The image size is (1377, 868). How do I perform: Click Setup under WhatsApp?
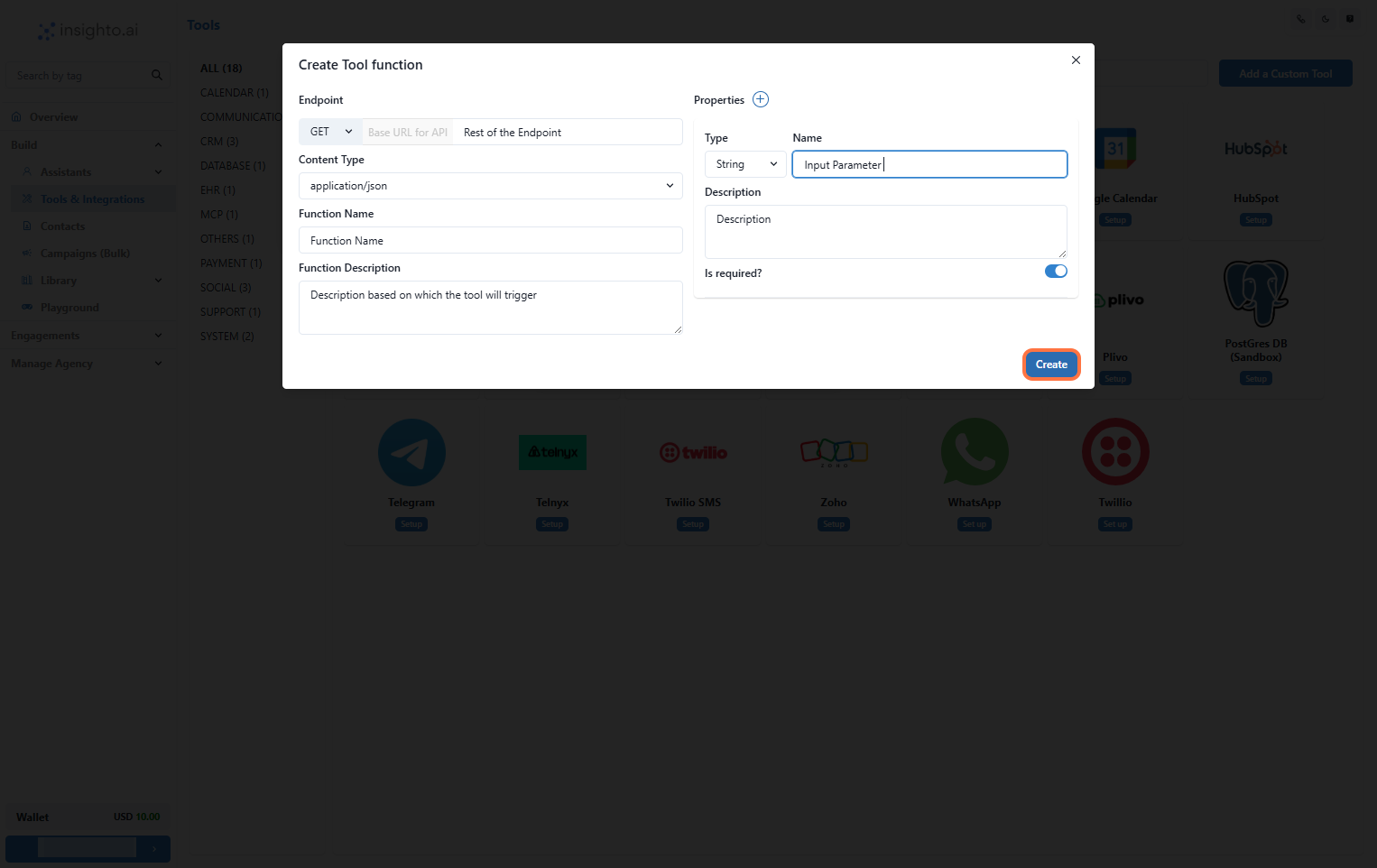click(x=975, y=524)
